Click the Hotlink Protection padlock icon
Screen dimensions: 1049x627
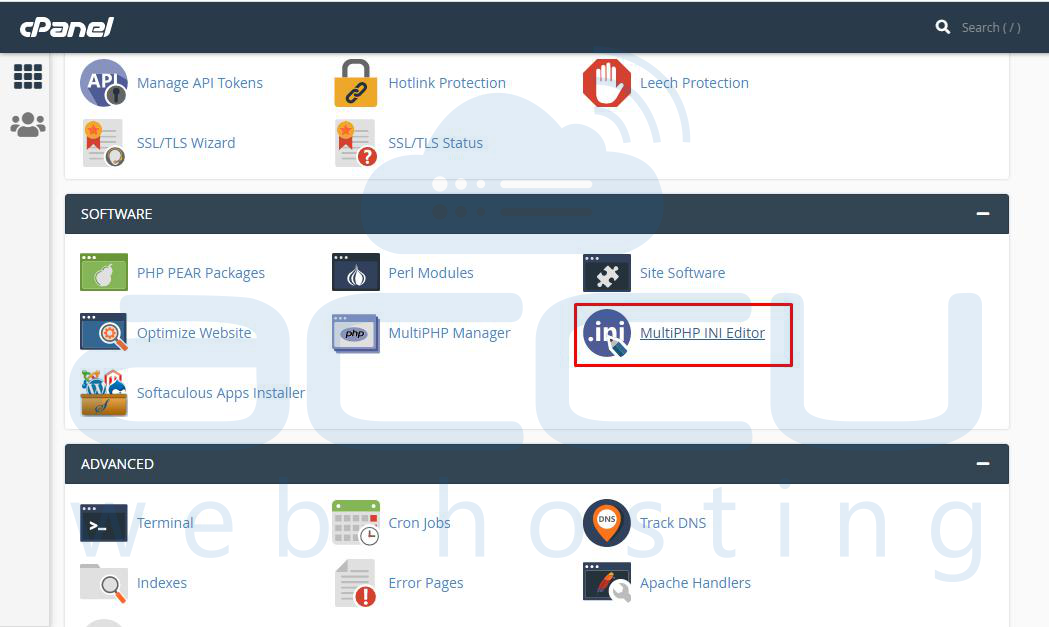[355, 83]
